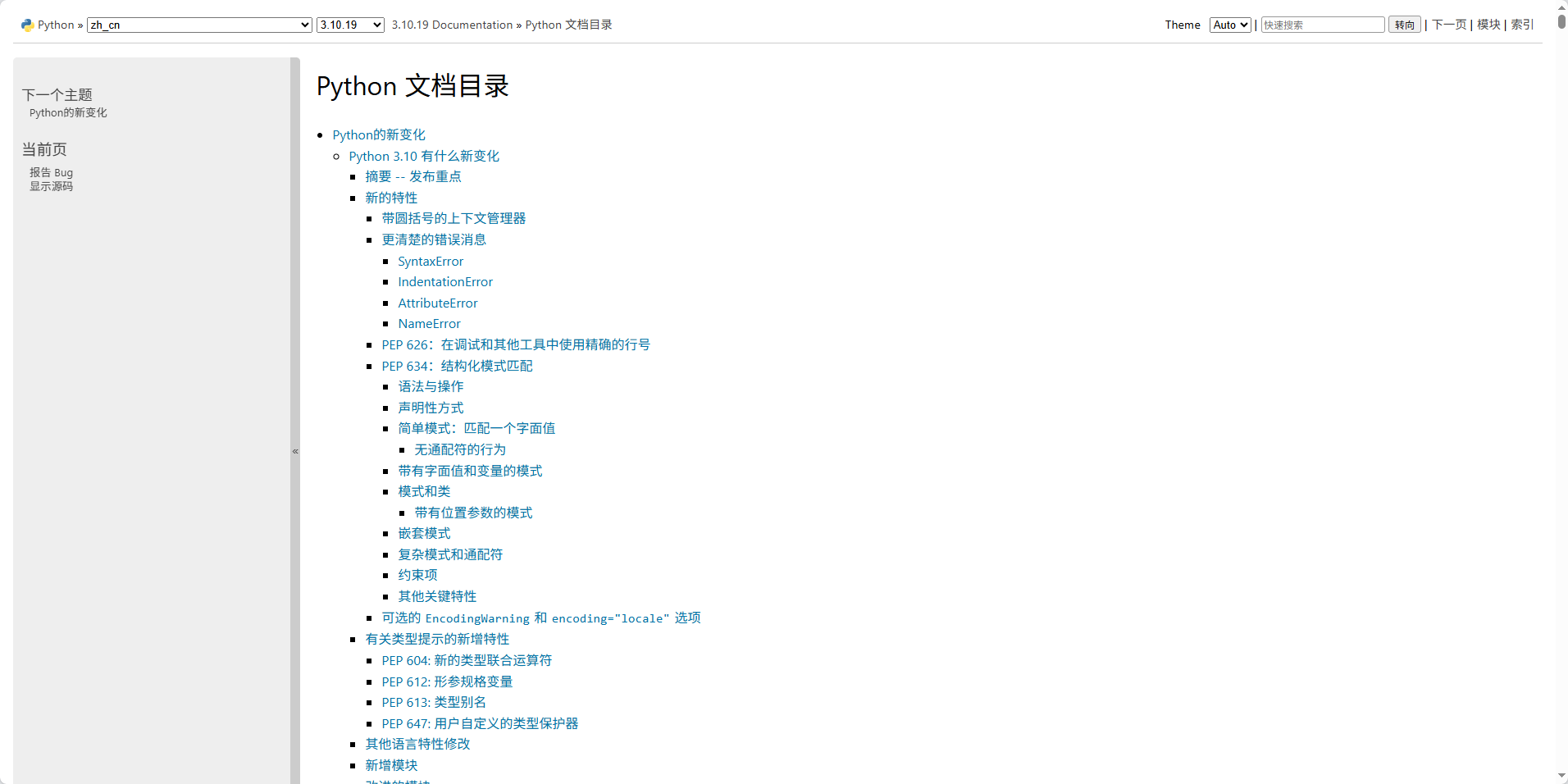Open the PEP 634：结构化模式匹配 link
The height and width of the screenshot is (784, 1568).
pyautogui.click(x=457, y=366)
